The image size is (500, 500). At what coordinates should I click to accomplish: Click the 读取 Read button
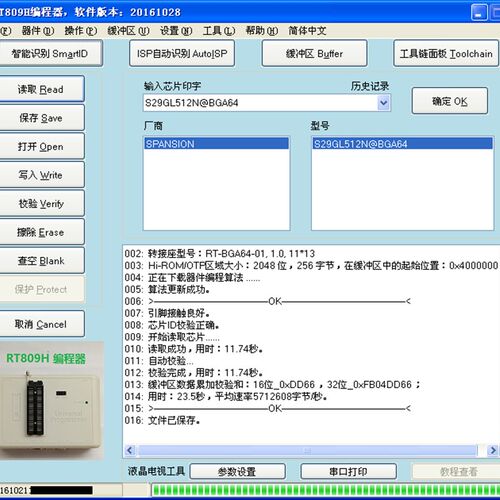click(41, 89)
